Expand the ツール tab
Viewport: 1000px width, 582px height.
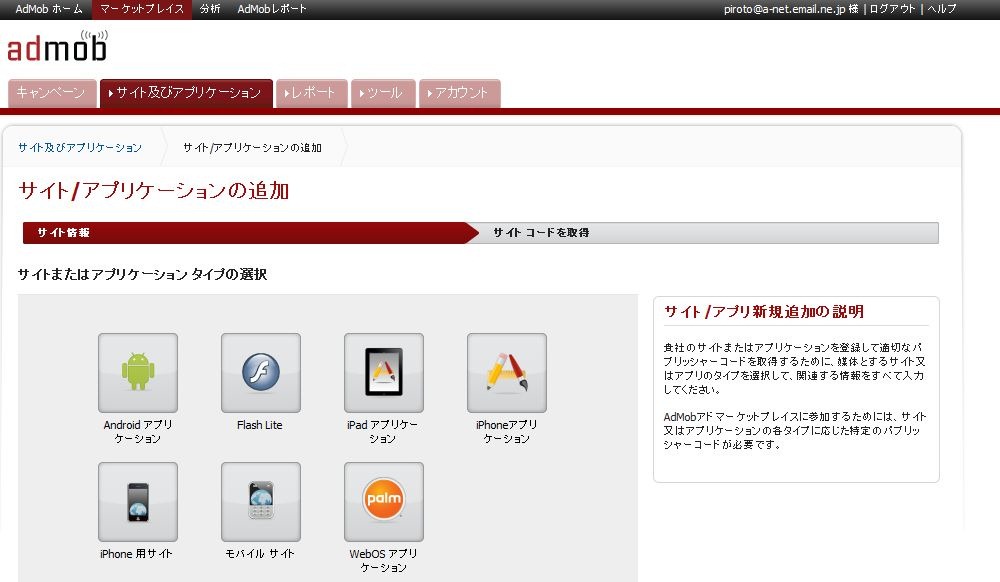383,93
